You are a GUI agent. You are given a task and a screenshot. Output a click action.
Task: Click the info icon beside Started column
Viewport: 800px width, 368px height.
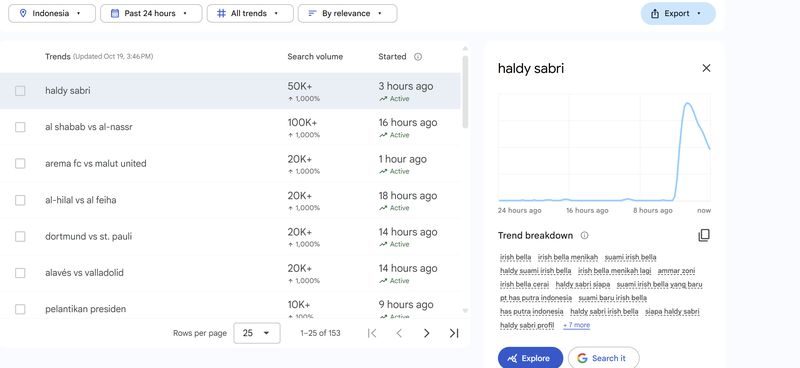click(418, 57)
